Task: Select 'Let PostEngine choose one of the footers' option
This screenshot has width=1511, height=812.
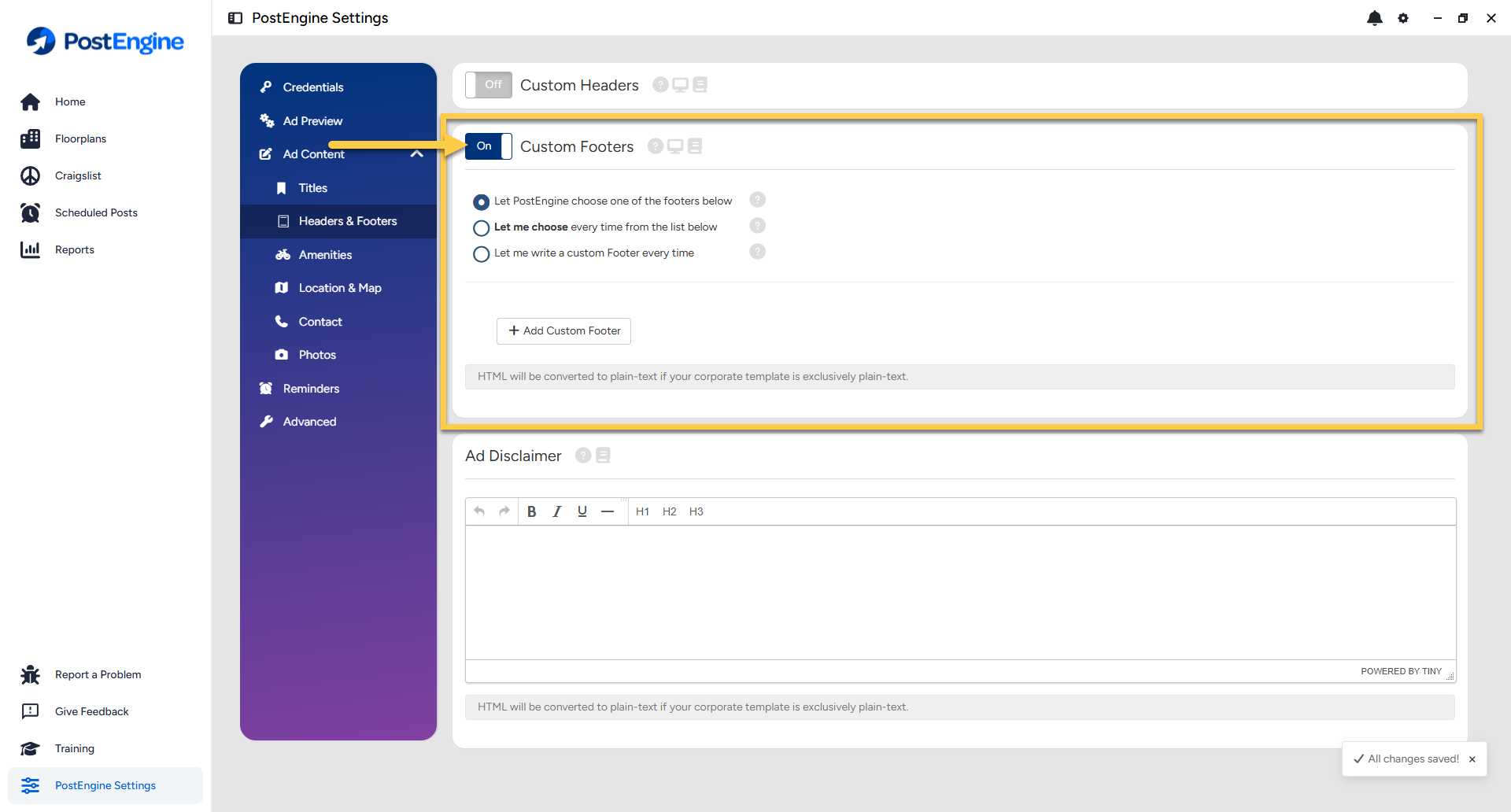Action: (x=481, y=202)
